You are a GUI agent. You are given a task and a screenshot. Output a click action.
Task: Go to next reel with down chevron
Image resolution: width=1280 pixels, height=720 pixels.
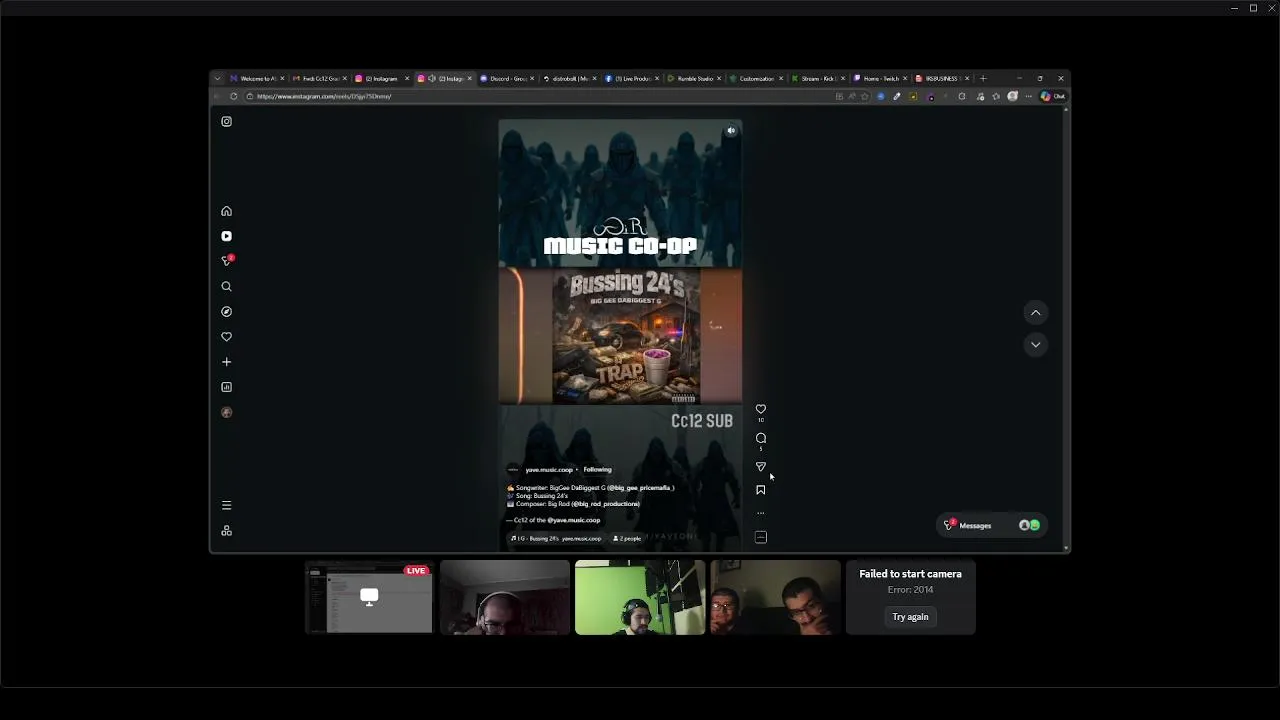point(1036,344)
